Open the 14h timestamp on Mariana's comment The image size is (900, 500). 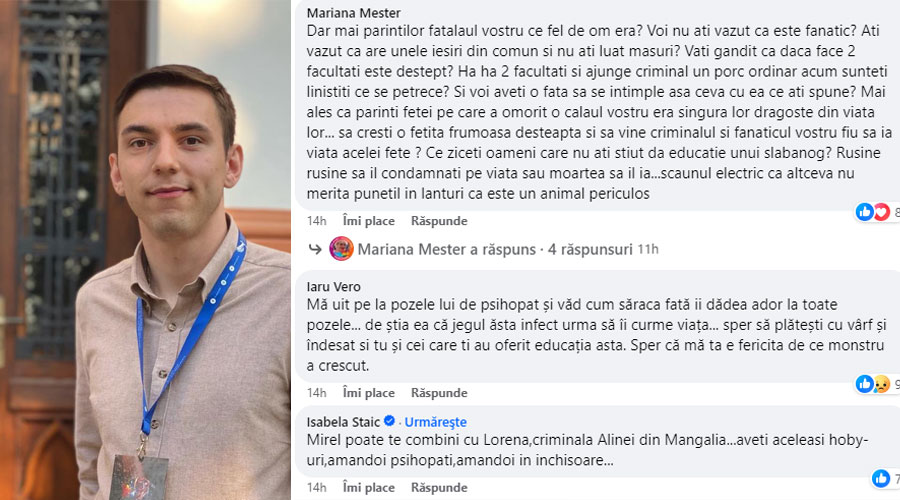tap(316, 221)
